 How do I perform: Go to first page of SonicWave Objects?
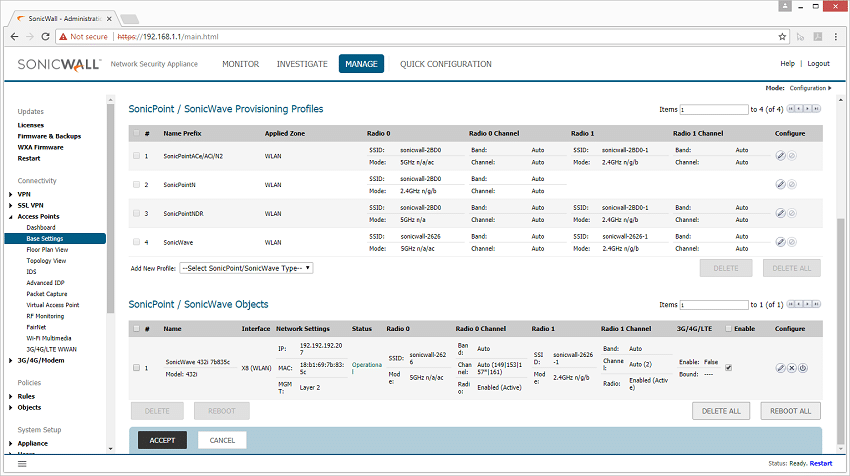[791, 304]
